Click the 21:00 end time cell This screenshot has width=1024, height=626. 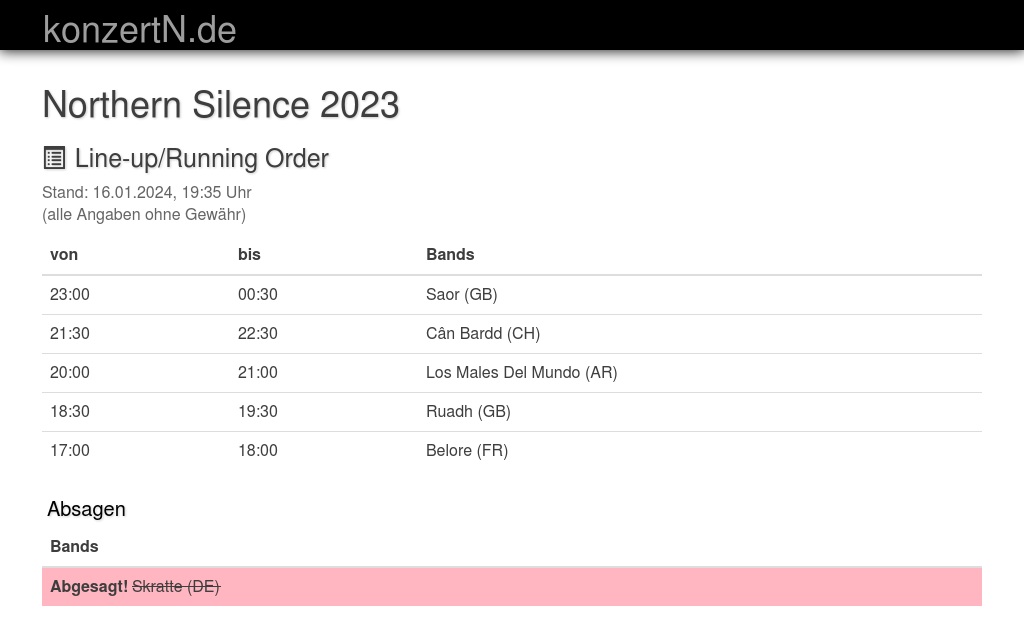tap(258, 372)
